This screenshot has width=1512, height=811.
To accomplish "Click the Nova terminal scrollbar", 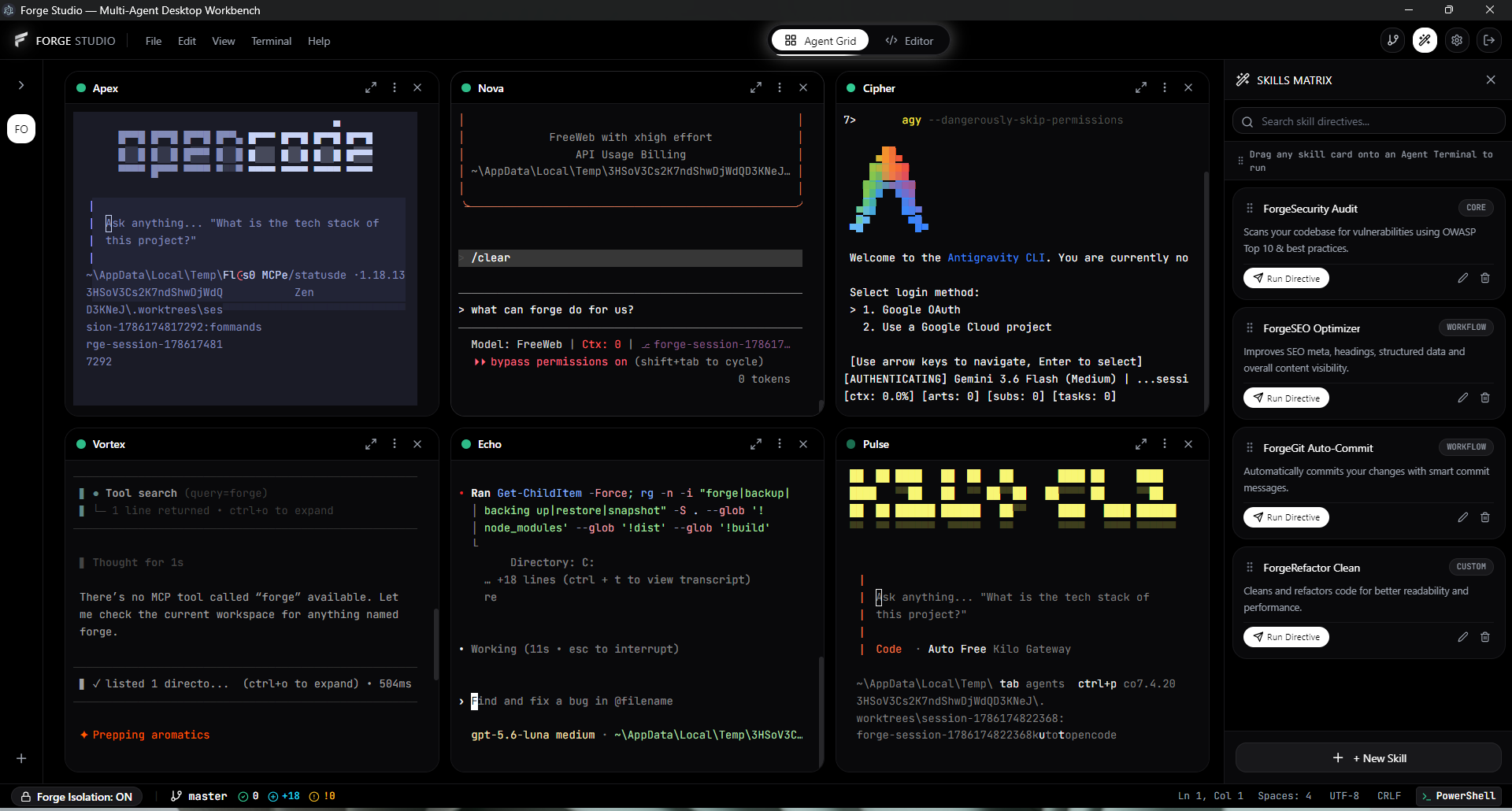I will pyautogui.click(x=821, y=406).
